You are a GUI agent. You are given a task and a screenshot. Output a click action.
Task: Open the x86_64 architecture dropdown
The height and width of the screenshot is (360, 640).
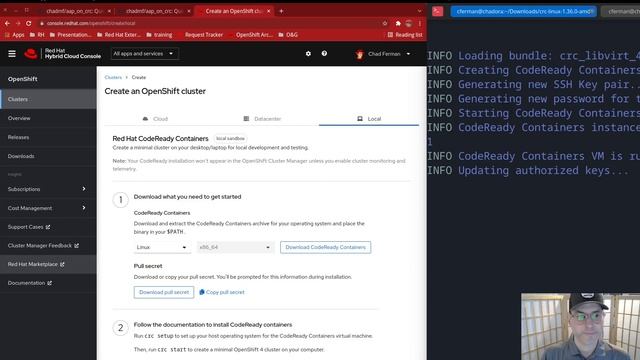[235, 247]
